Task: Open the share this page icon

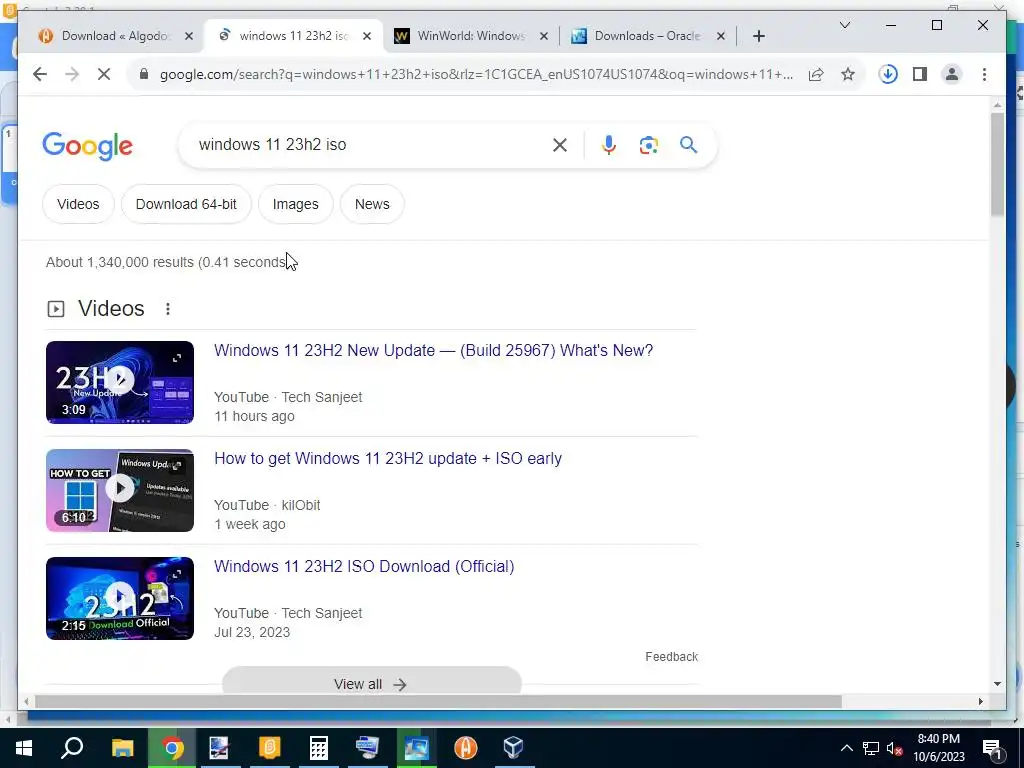Action: [816, 74]
